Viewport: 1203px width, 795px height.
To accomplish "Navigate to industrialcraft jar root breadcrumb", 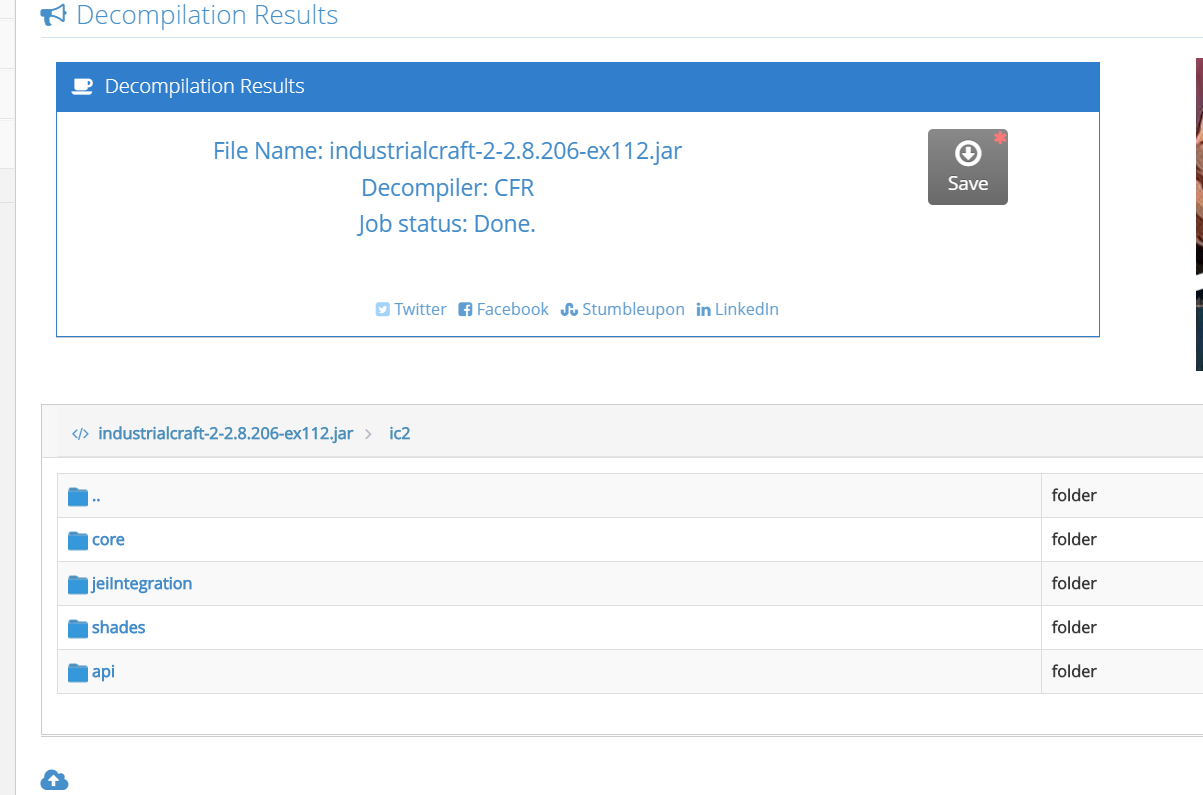I will click(225, 434).
